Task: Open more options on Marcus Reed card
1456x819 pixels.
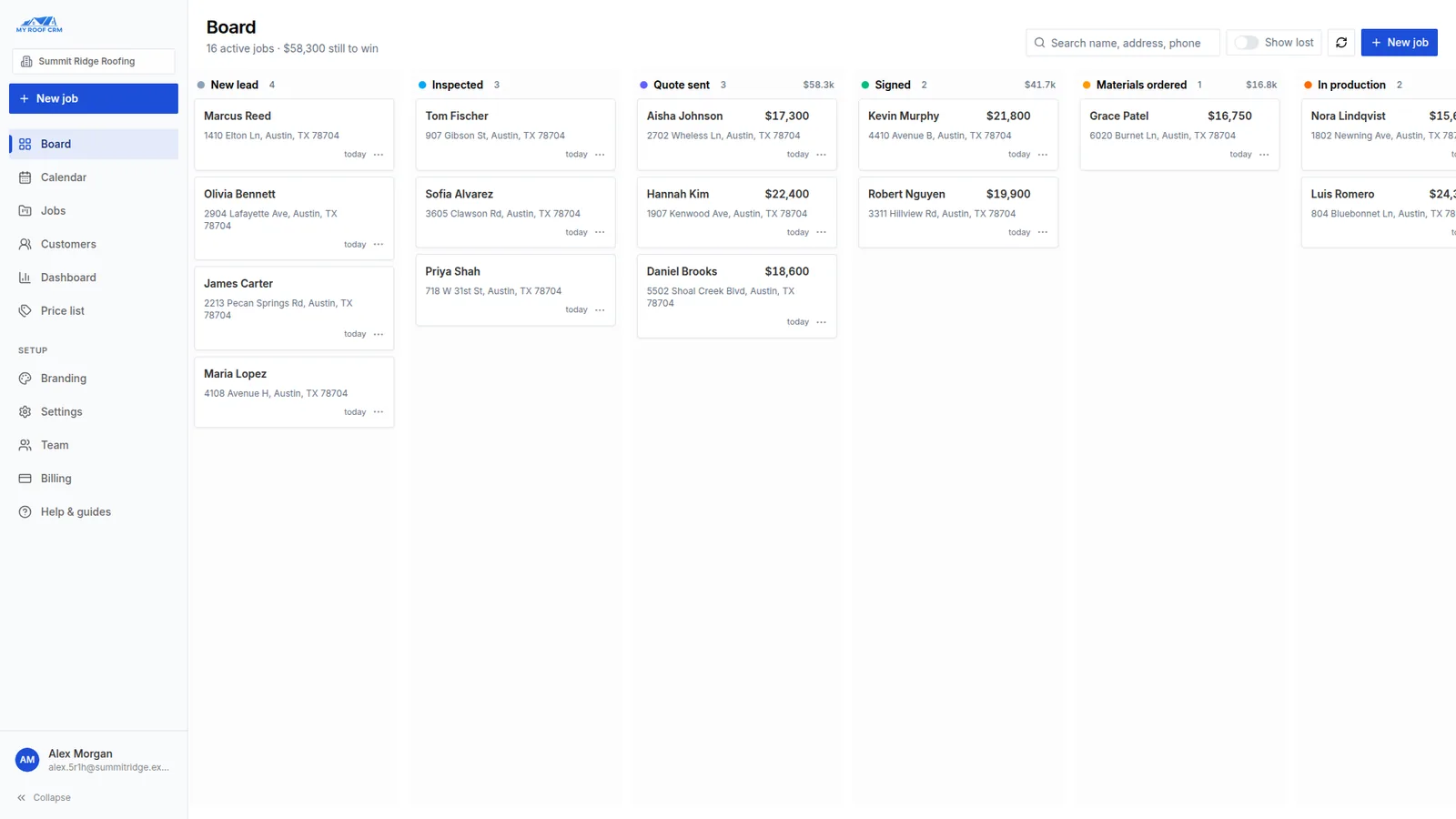Action: pyautogui.click(x=379, y=155)
